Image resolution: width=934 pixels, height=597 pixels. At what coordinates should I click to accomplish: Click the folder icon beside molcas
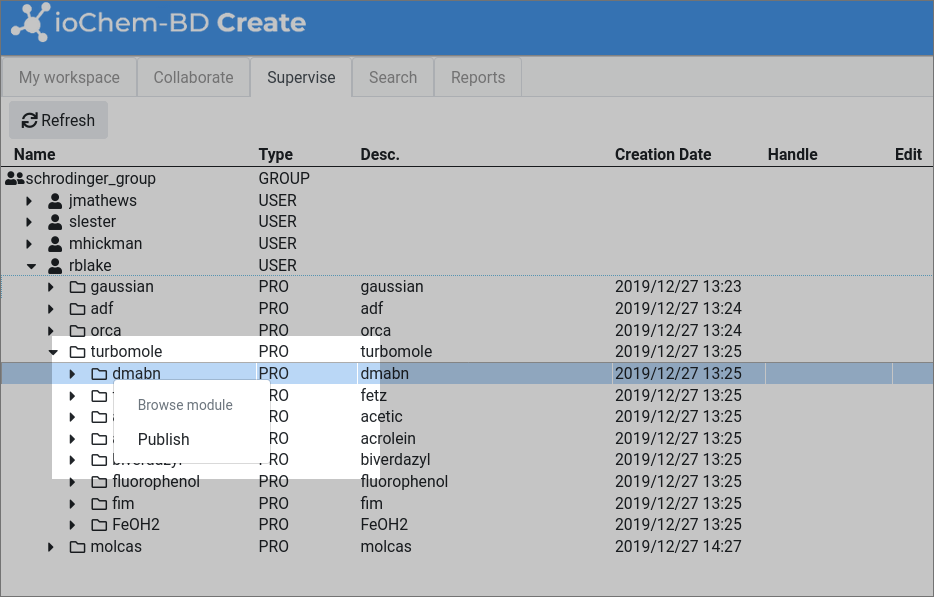[x=79, y=546]
